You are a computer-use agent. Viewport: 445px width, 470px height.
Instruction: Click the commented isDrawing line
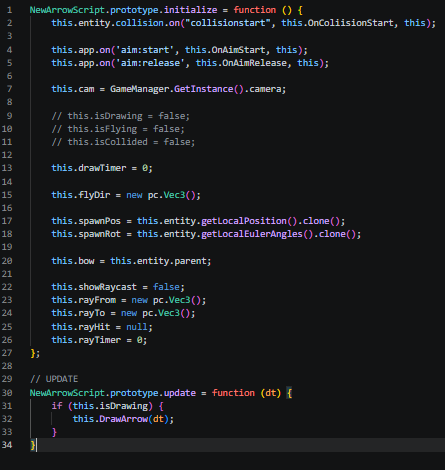(x=121, y=116)
